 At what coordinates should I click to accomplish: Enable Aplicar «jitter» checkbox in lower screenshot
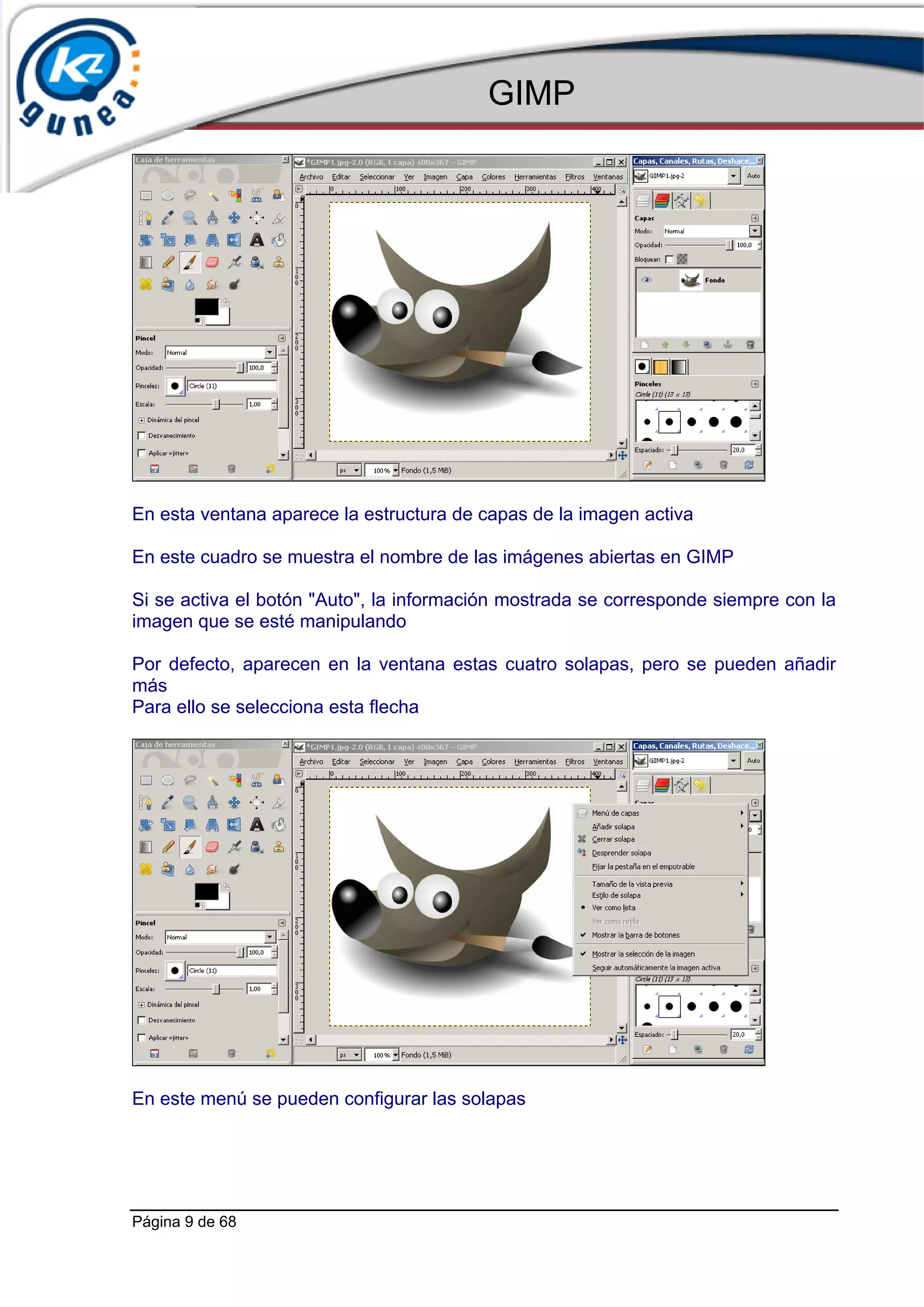[142, 1038]
